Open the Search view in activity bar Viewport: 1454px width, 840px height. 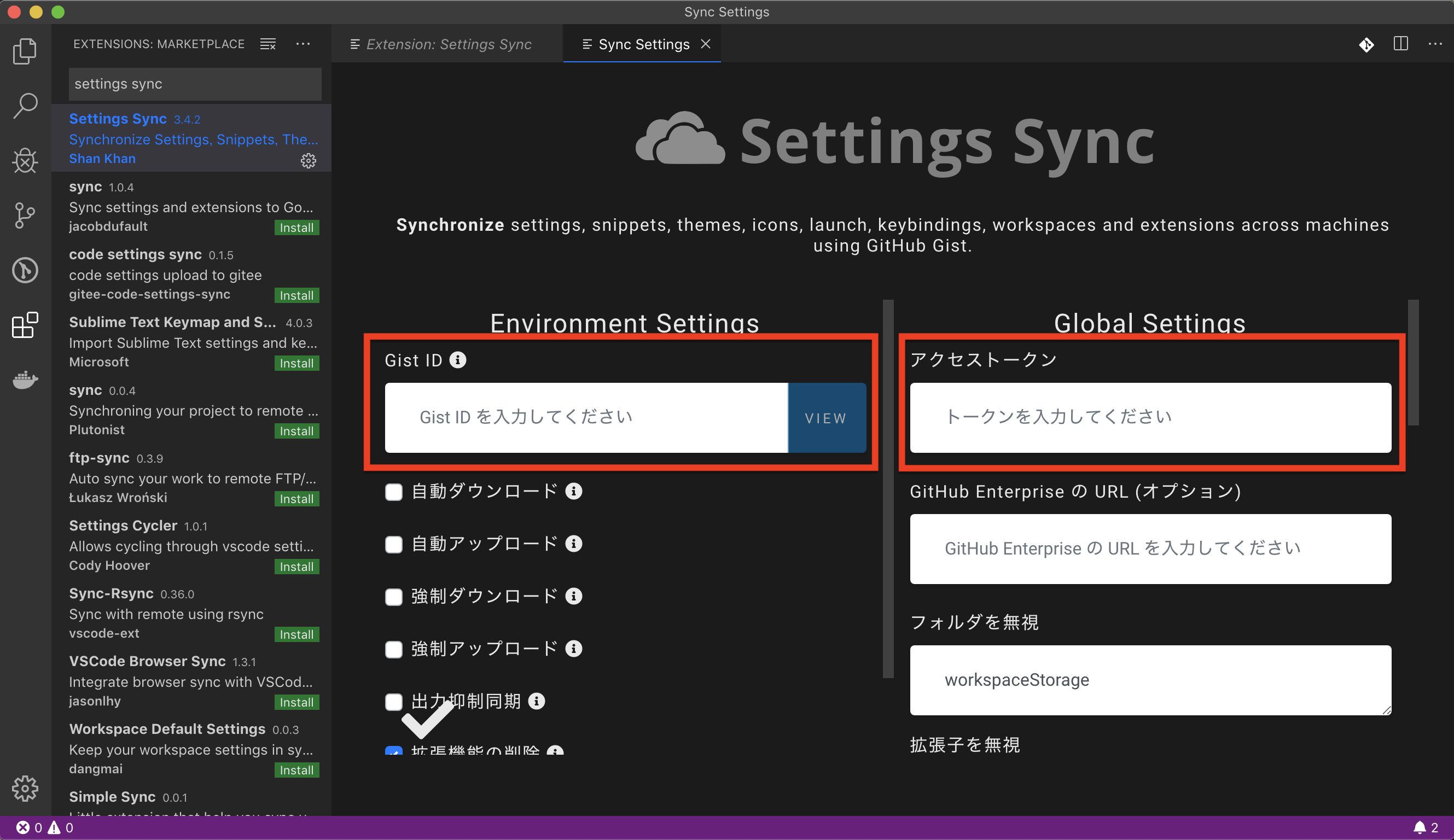25,106
